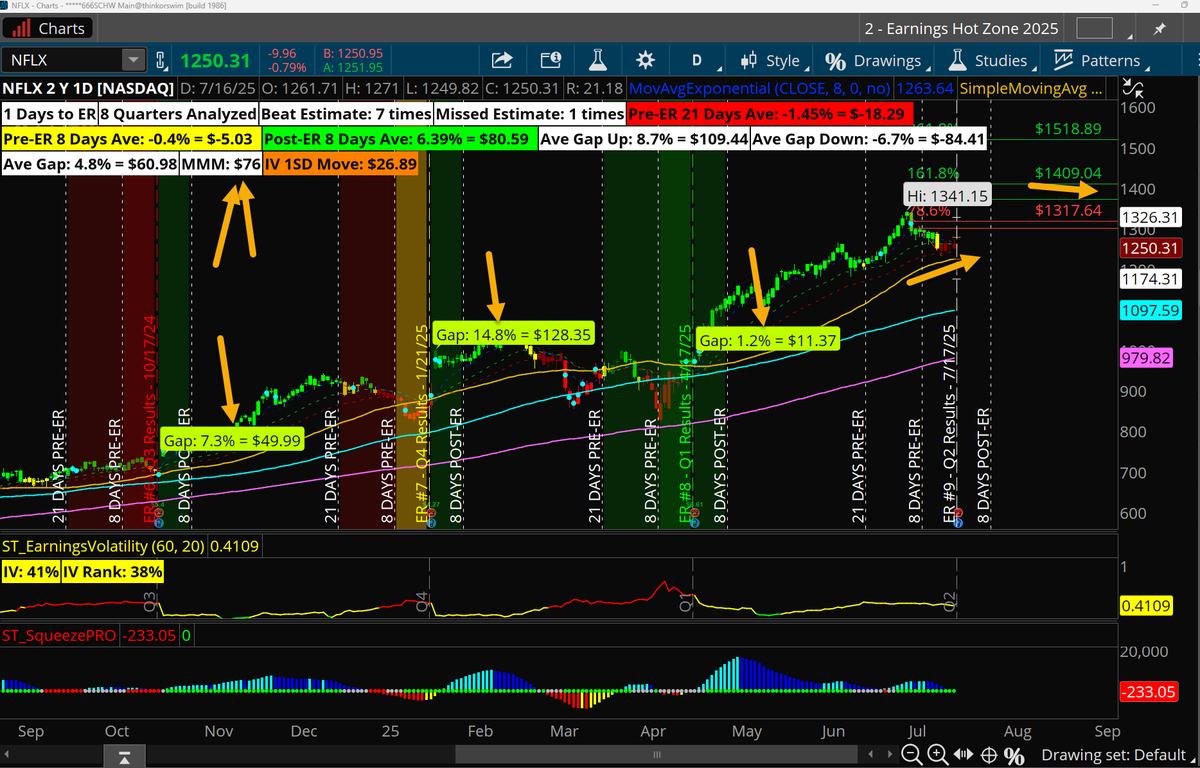Viewport: 1200px width, 768px height.
Task: Click the grid layout box next to workspace name
Action: 1095,28
